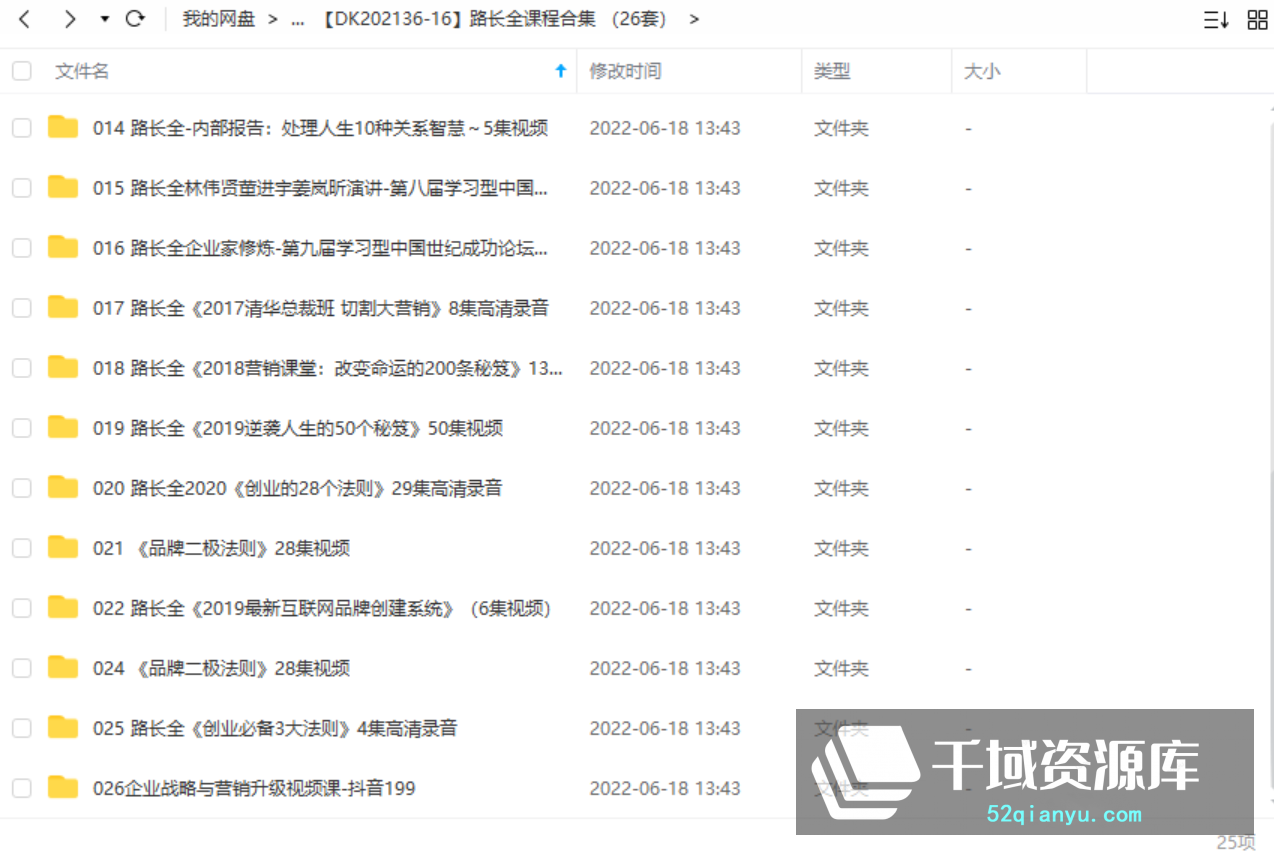This screenshot has height=855, width=1274.
Task: Select '019 路长全《2019逆袭人生的50个秘笈》' name
Action: point(298,428)
